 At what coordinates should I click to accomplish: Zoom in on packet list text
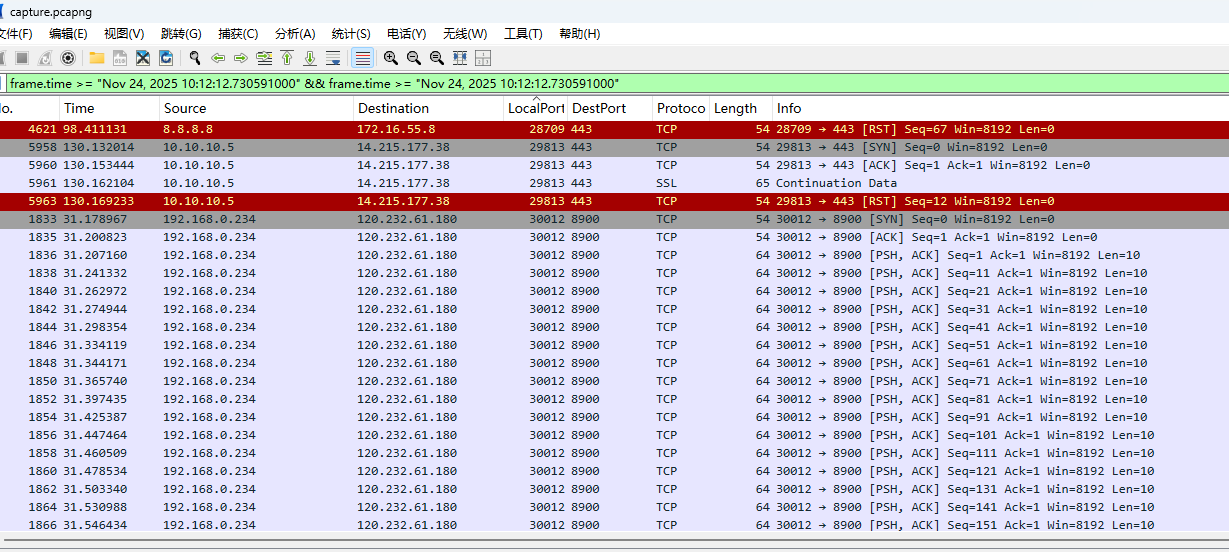pos(390,58)
